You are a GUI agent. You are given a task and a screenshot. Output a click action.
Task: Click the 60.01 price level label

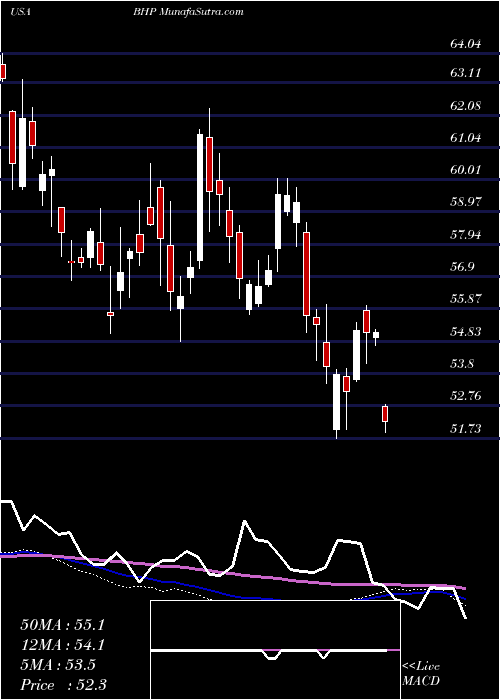466,170
